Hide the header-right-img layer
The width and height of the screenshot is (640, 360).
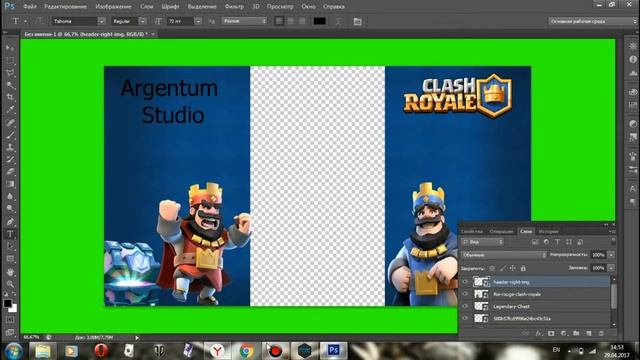[x=465, y=282]
